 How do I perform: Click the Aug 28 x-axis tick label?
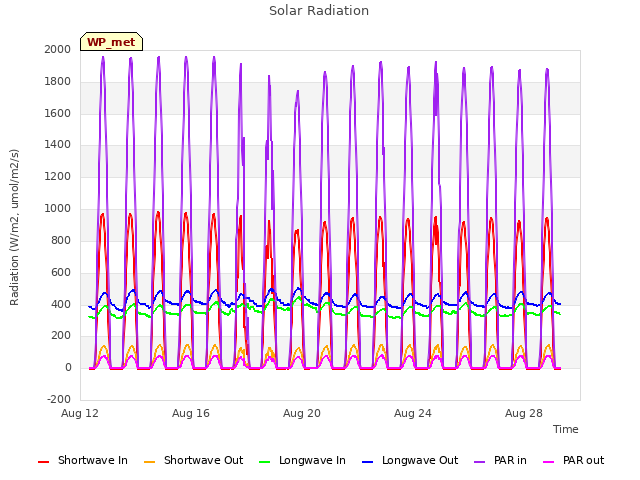pos(524,413)
